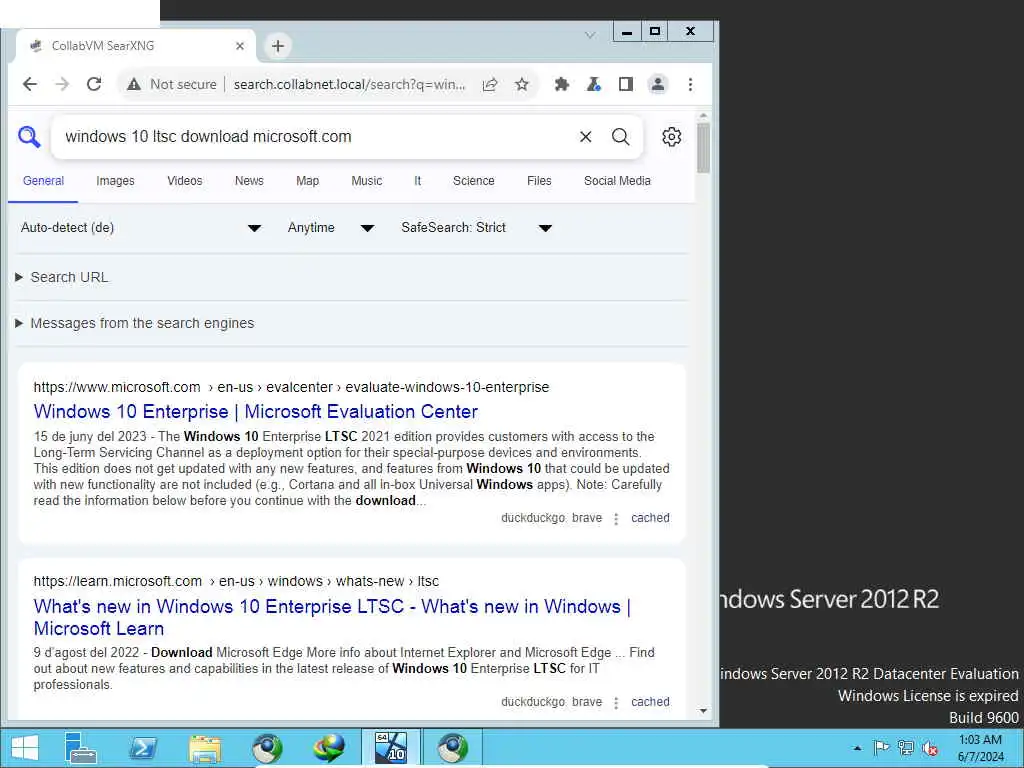Bookmark this page with the star icon
1024x768 pixels.
(x=522, y=84)
